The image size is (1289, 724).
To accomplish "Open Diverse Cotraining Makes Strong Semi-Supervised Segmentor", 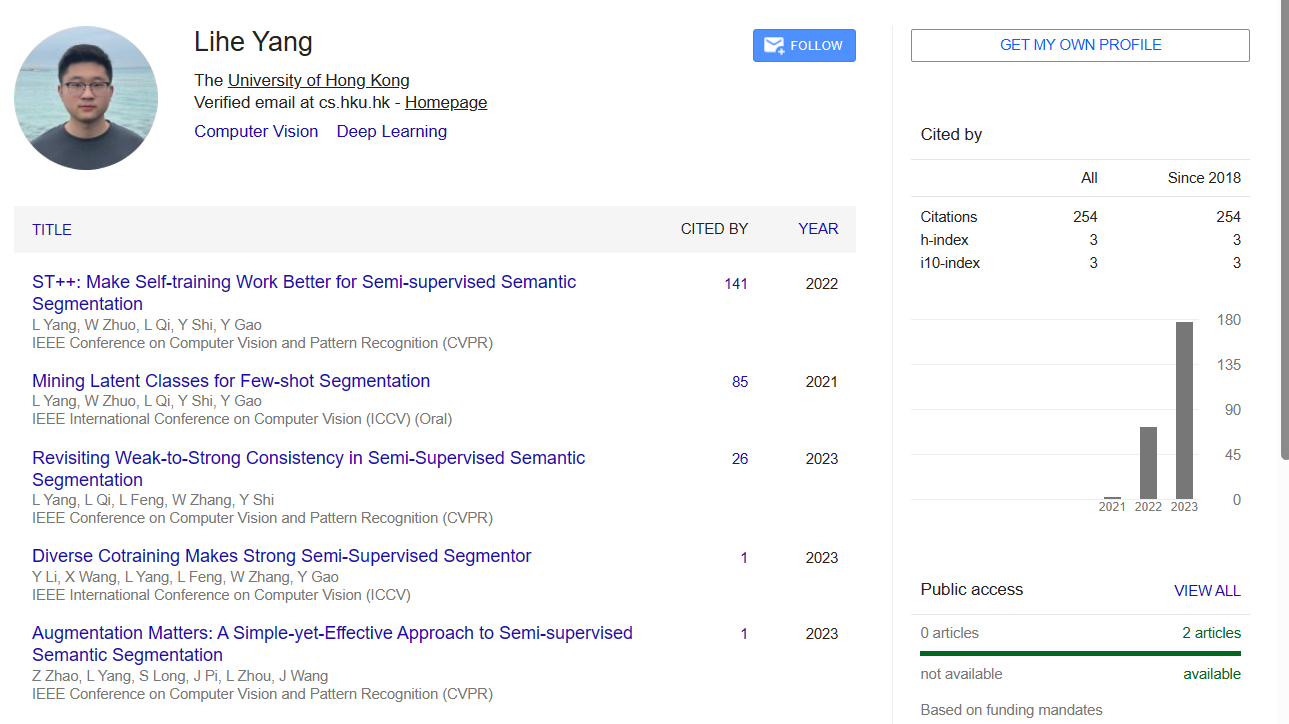I will [x=282, y=556].
